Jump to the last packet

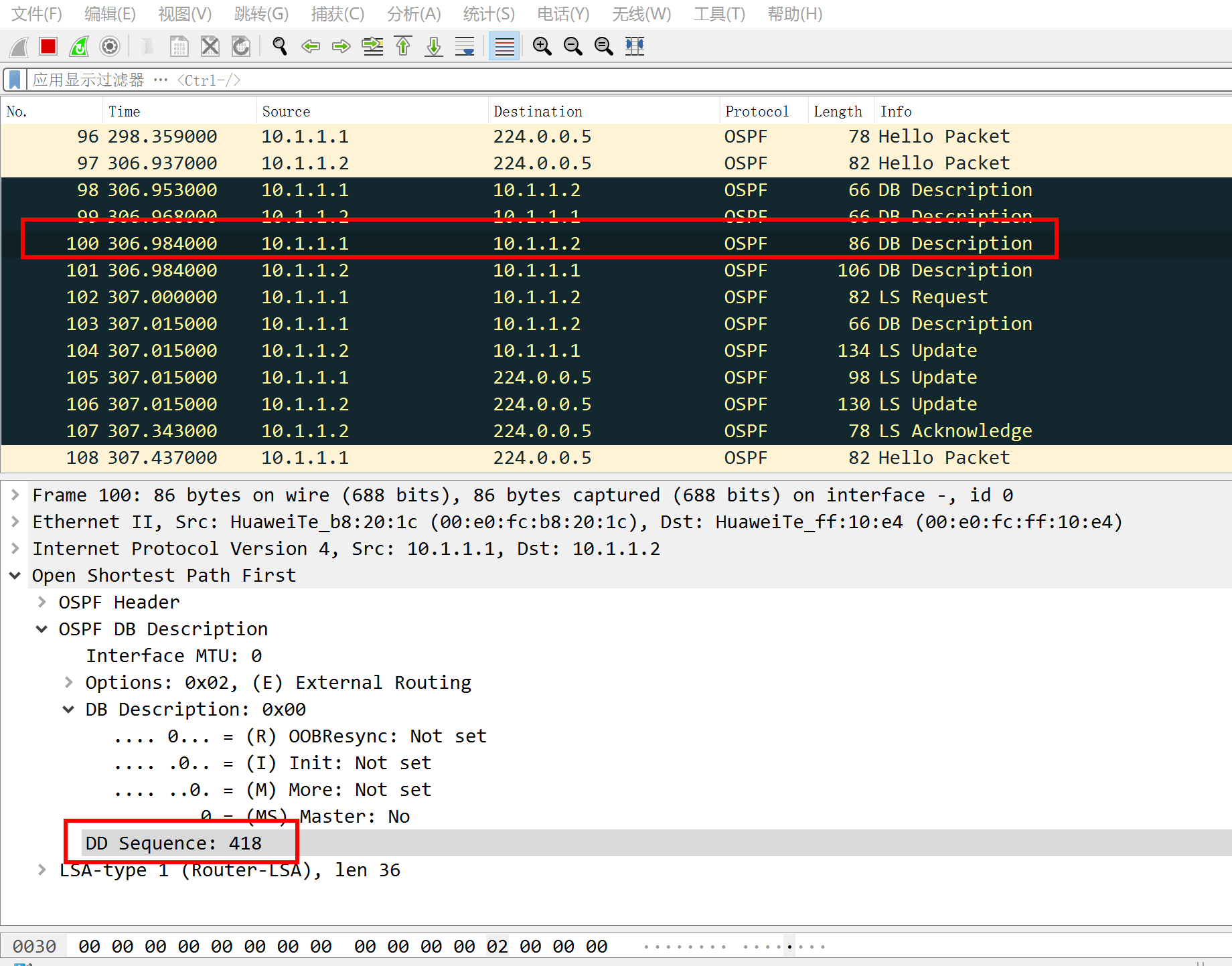click(x=434, y=46)
